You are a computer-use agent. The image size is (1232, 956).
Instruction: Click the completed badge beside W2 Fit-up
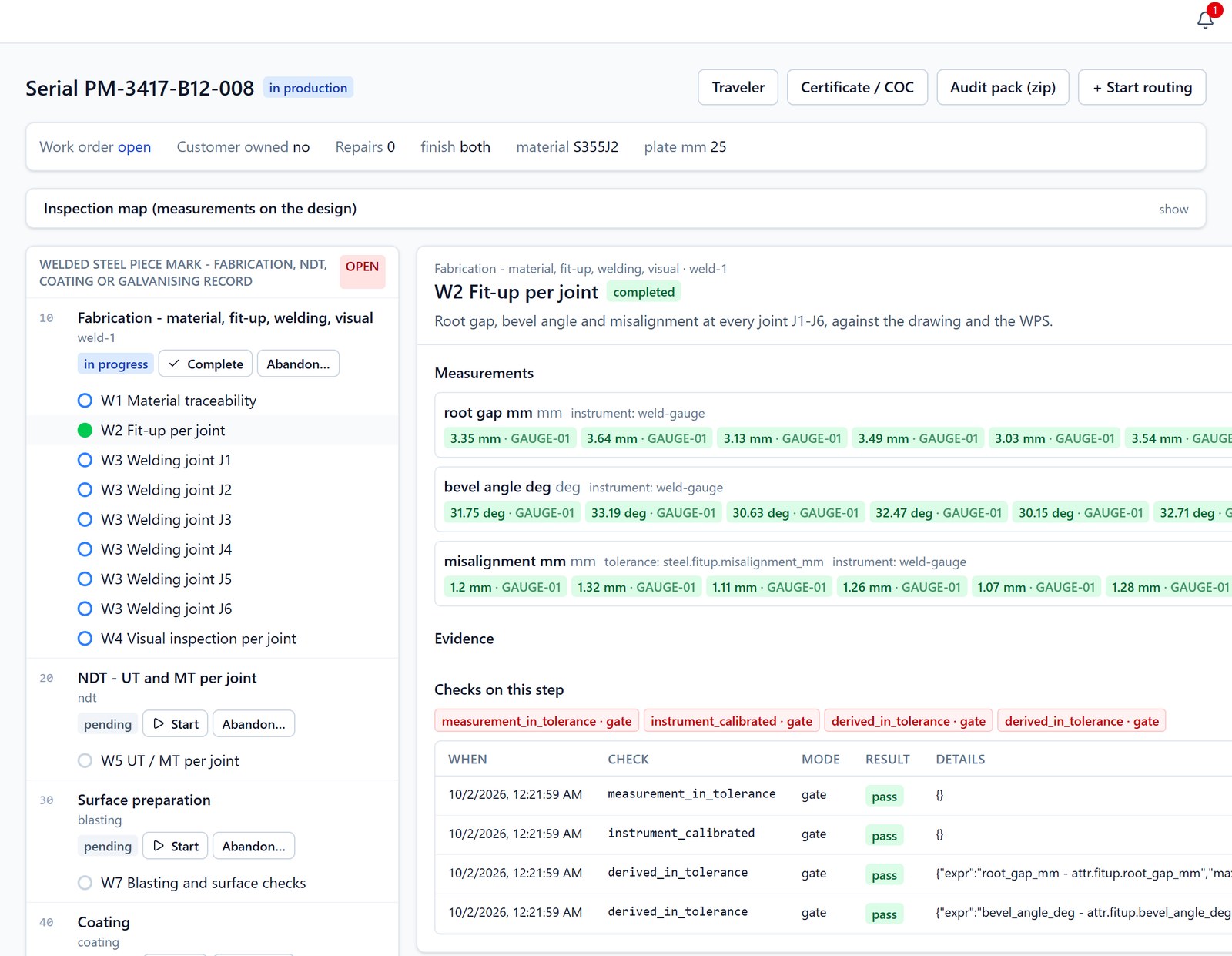click(644, 292)
